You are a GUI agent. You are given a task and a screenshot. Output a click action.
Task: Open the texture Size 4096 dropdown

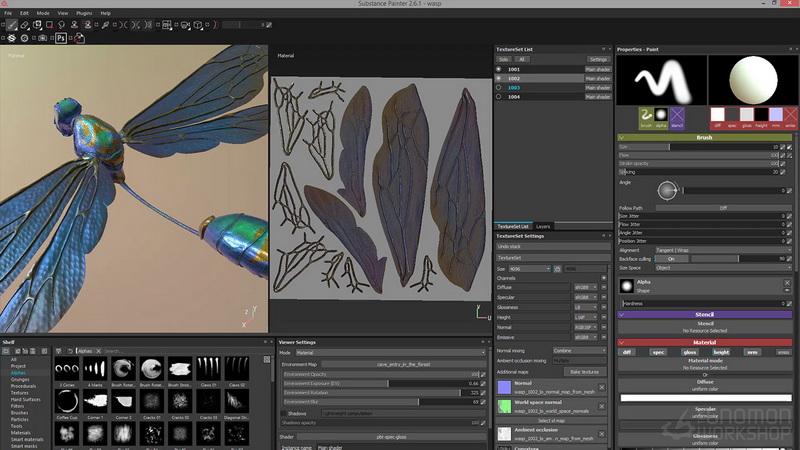(529, 269)
